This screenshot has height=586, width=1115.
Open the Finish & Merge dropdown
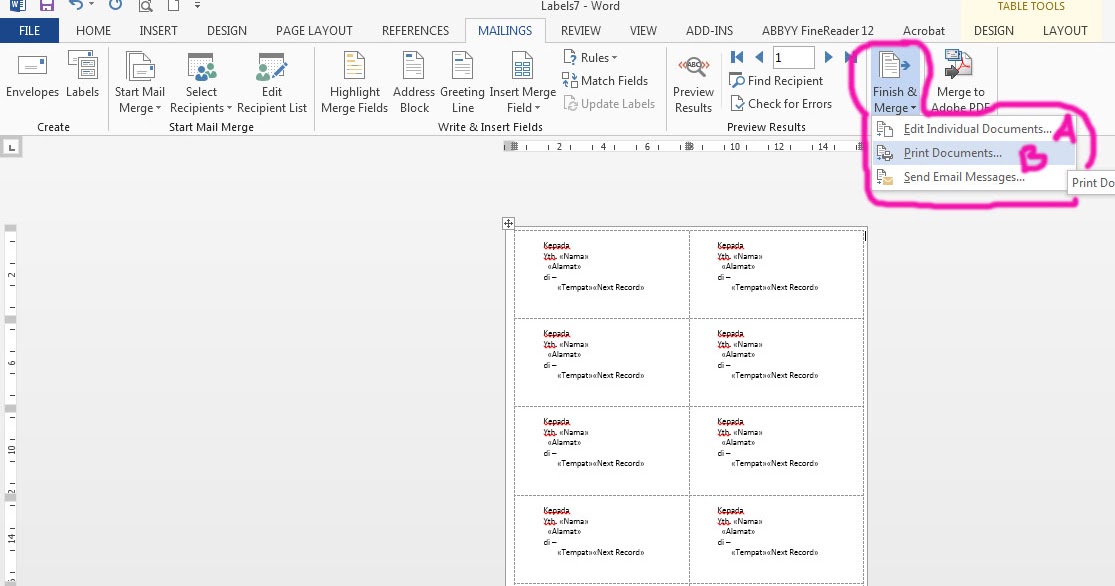pos(895,83)
